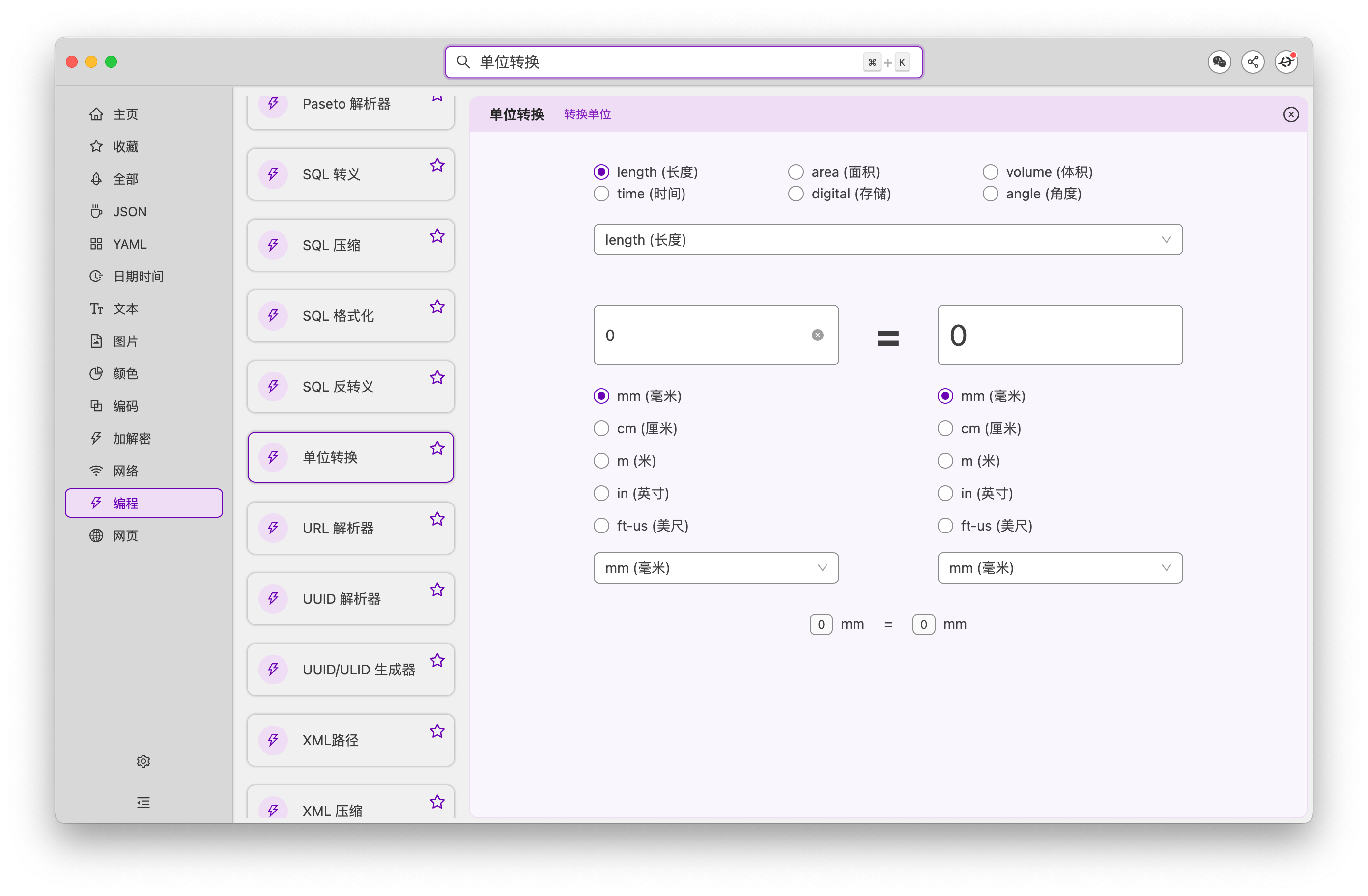Clear the input value with the x icon
Screen dimensions: 1368x896
[817, 335]
